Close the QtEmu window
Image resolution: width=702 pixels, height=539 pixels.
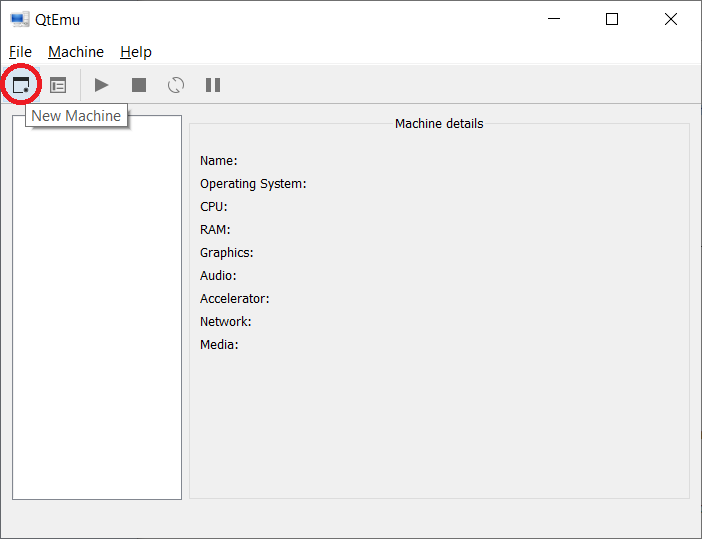click(669, 19)
